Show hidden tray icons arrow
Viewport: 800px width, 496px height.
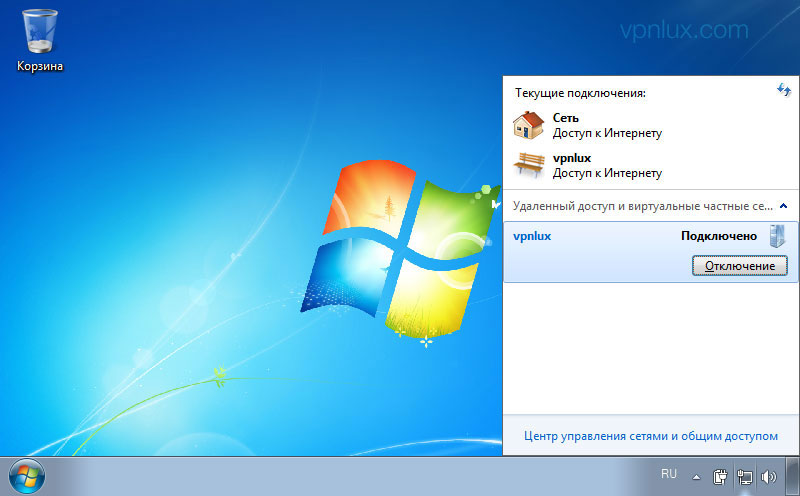coord(696,478)
